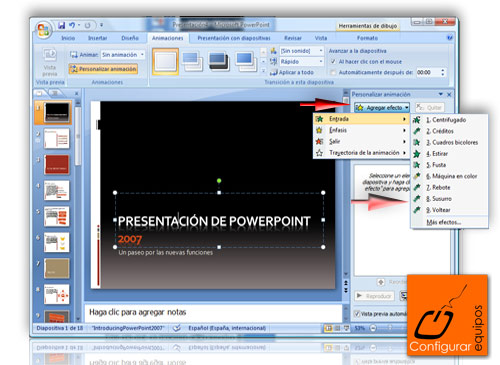Toggle Al hacer clic con el mouse
This screenshot has height=365, width=500.
(333, 62)
